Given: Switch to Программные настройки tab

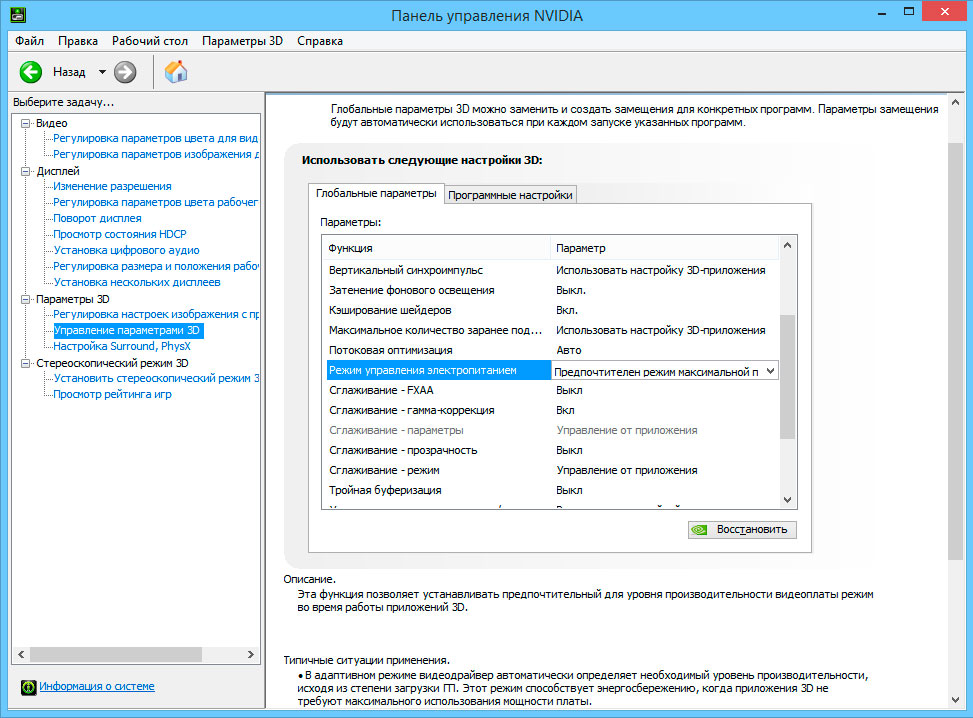Looking at the screenshot, I should (510, 195).
